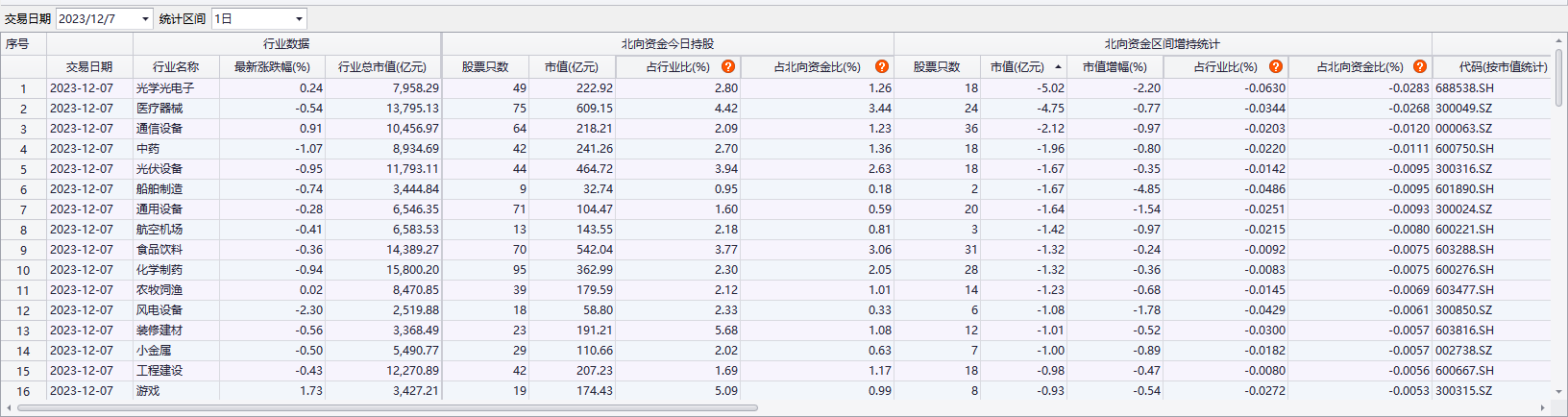Click the horizontal scrollbar thumb
Screen dimensions: 1568x417
[x=384, y=407]
